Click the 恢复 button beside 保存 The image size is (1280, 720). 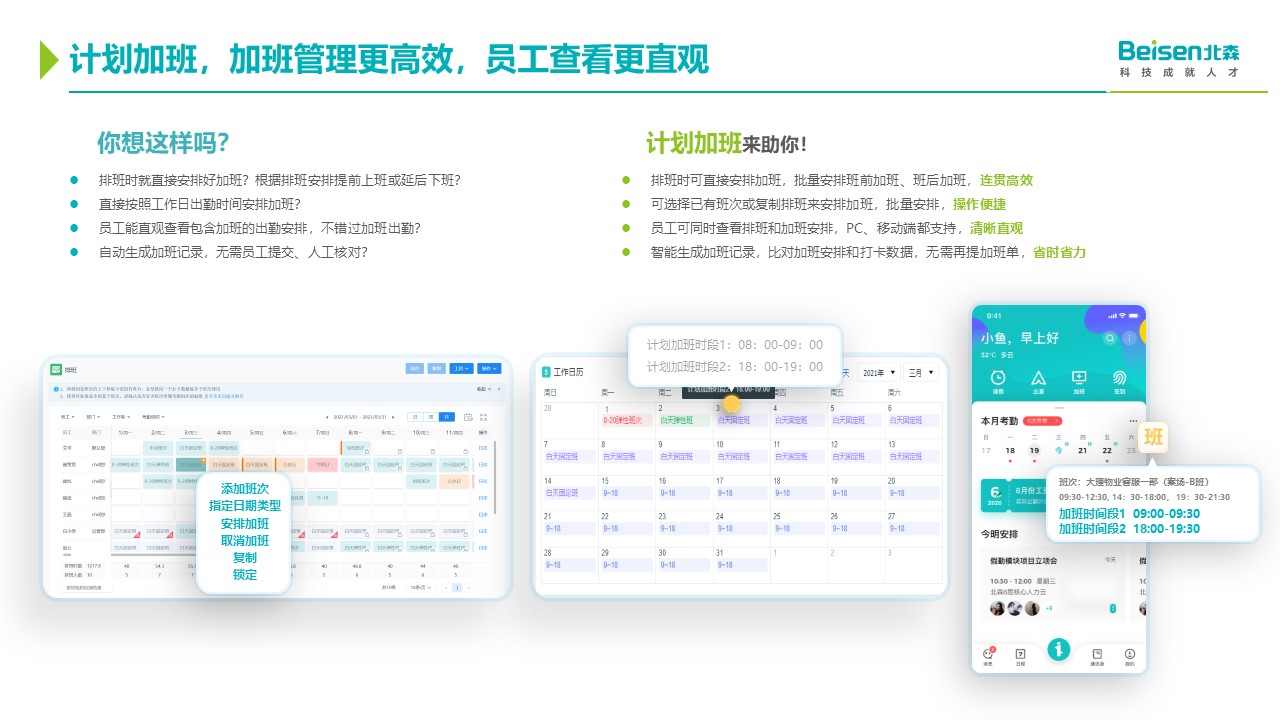pos(437,368)
